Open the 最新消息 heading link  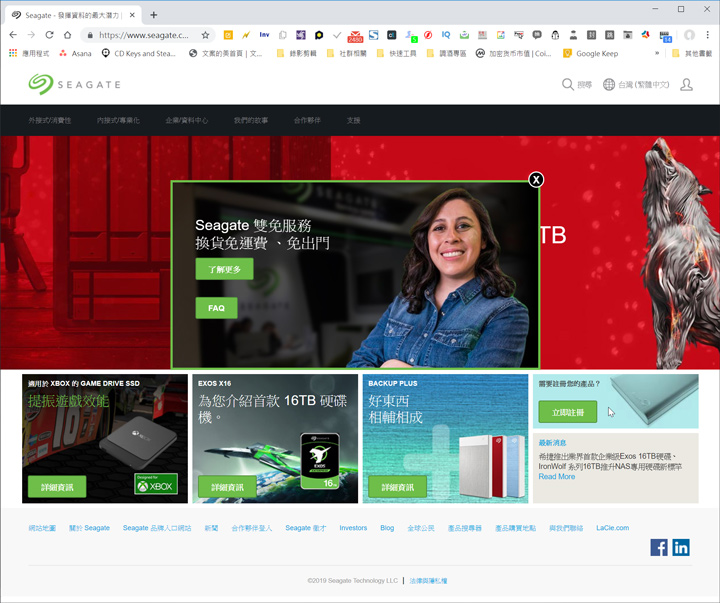[x=552, y=443]
